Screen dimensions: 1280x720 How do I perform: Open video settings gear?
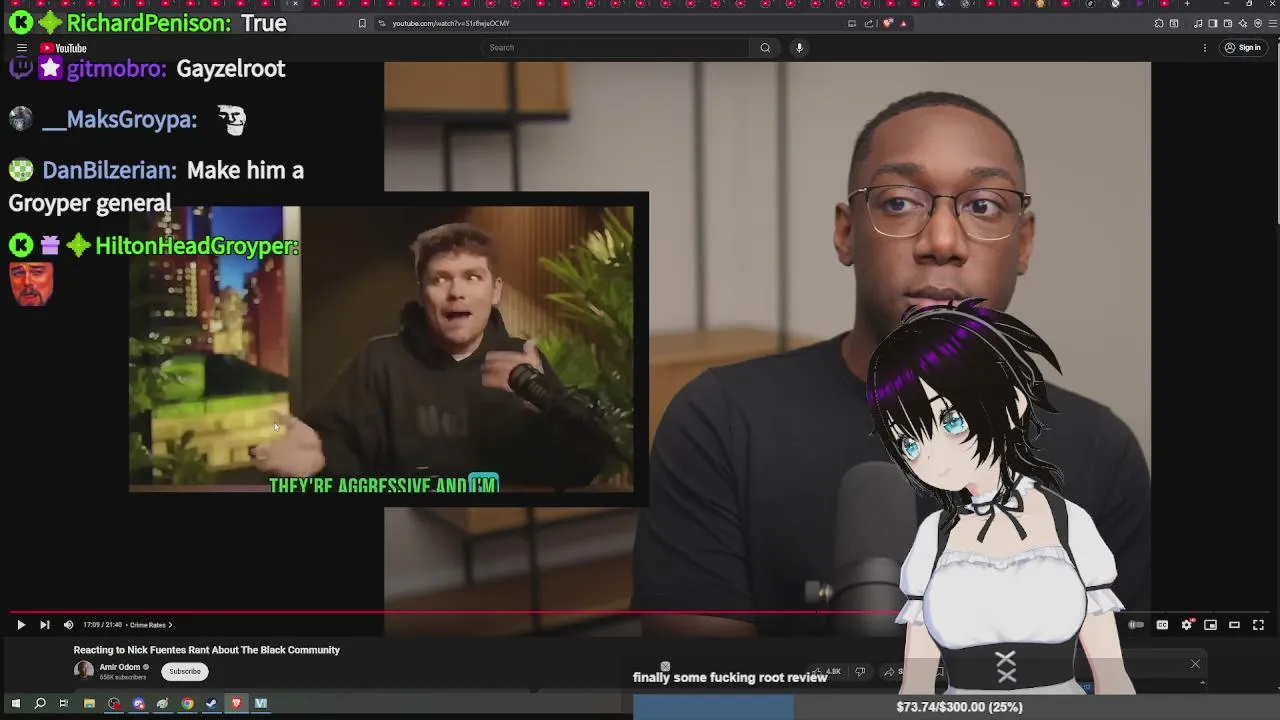coord(1187,625)
